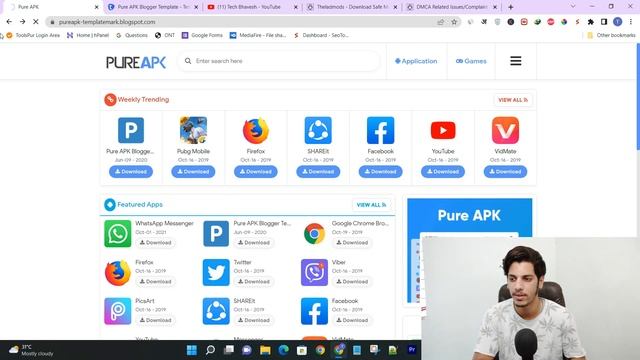640x360 pixels.
Task: Click View All in Weekly Trending
Action: pos(513,100)
